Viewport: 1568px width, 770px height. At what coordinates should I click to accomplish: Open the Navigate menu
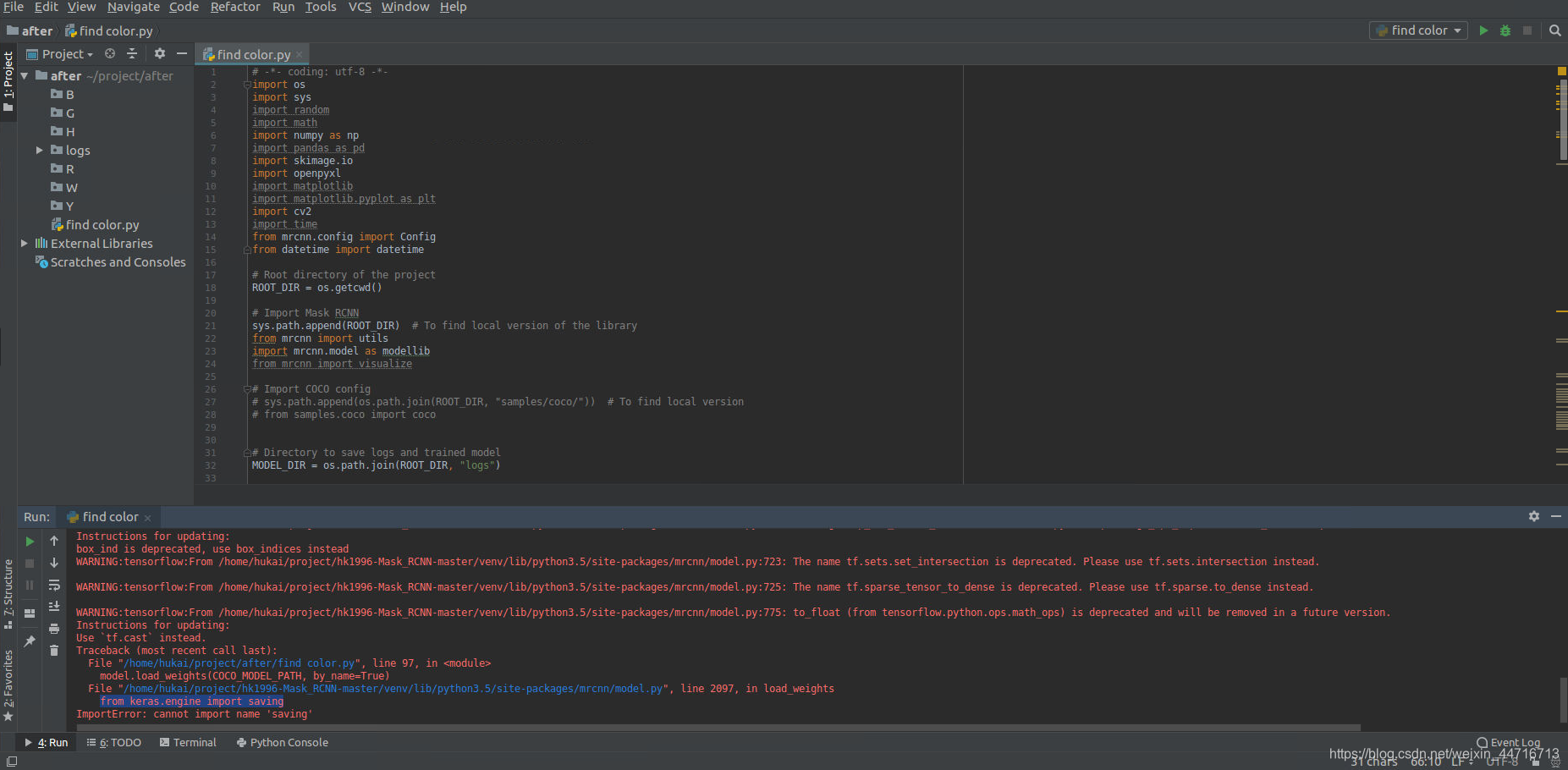pos(134,7)
